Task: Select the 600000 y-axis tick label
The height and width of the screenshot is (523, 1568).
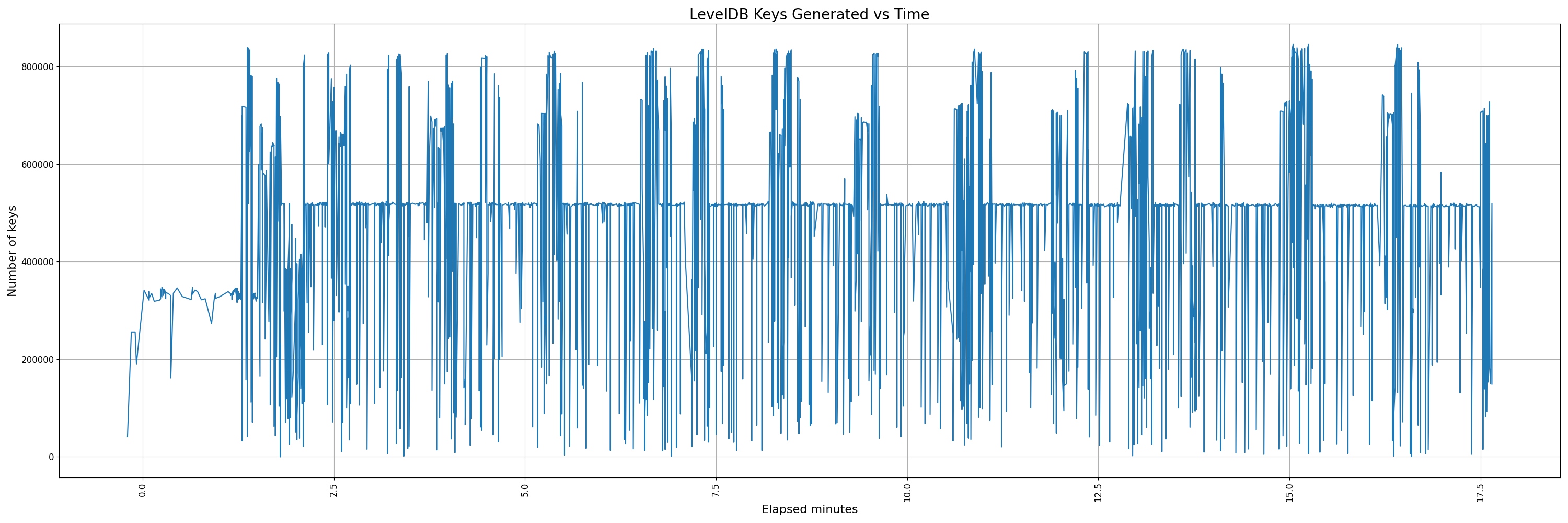Action: point(34,164)
